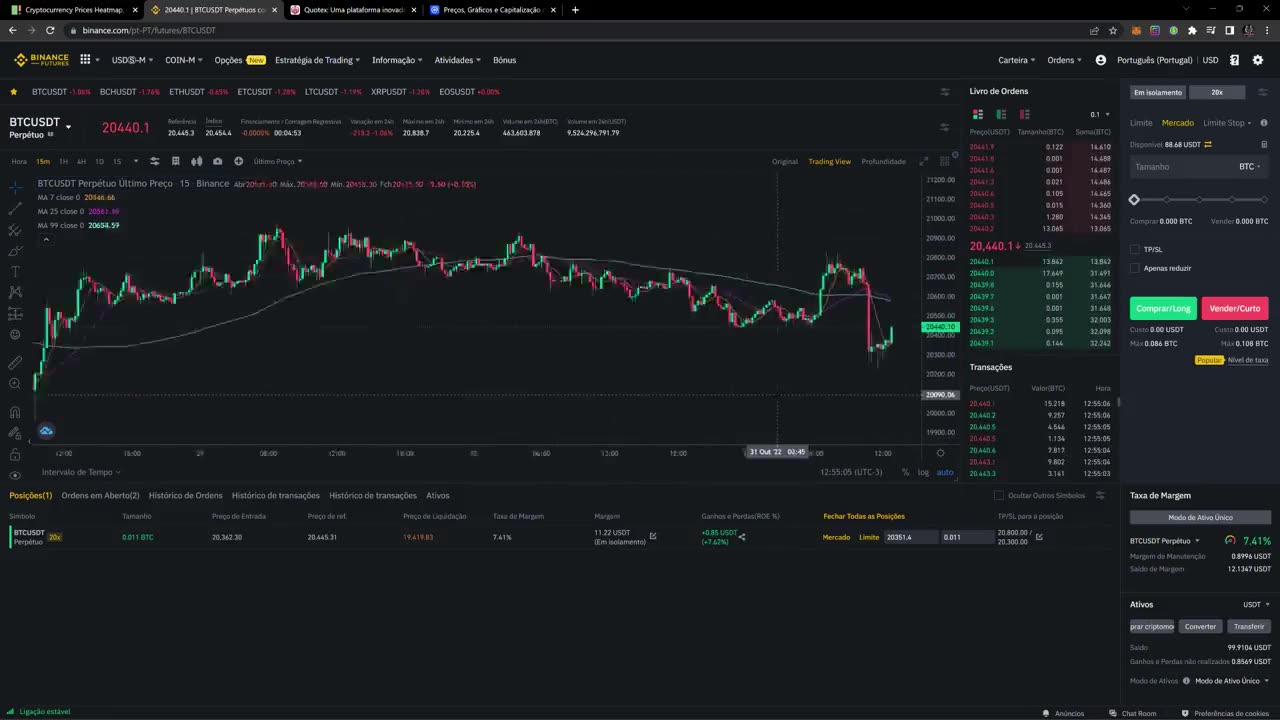This screenshot has width=1280, height=720.
Task: Show only buy orders in order book
Action: [1000, 114]
